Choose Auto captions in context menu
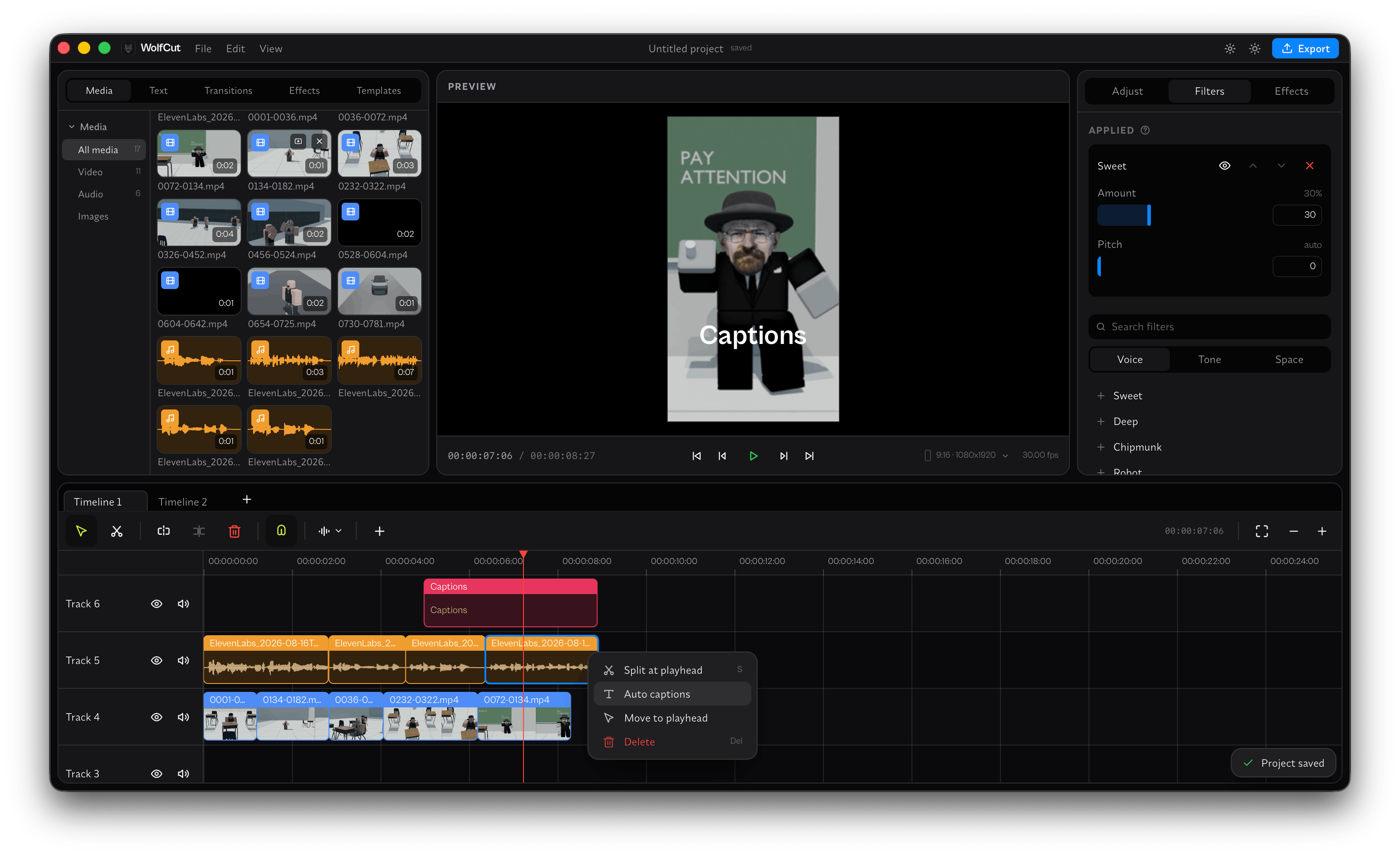The height and width of the screenshot is (857, 1400). (x=672, y=694)
